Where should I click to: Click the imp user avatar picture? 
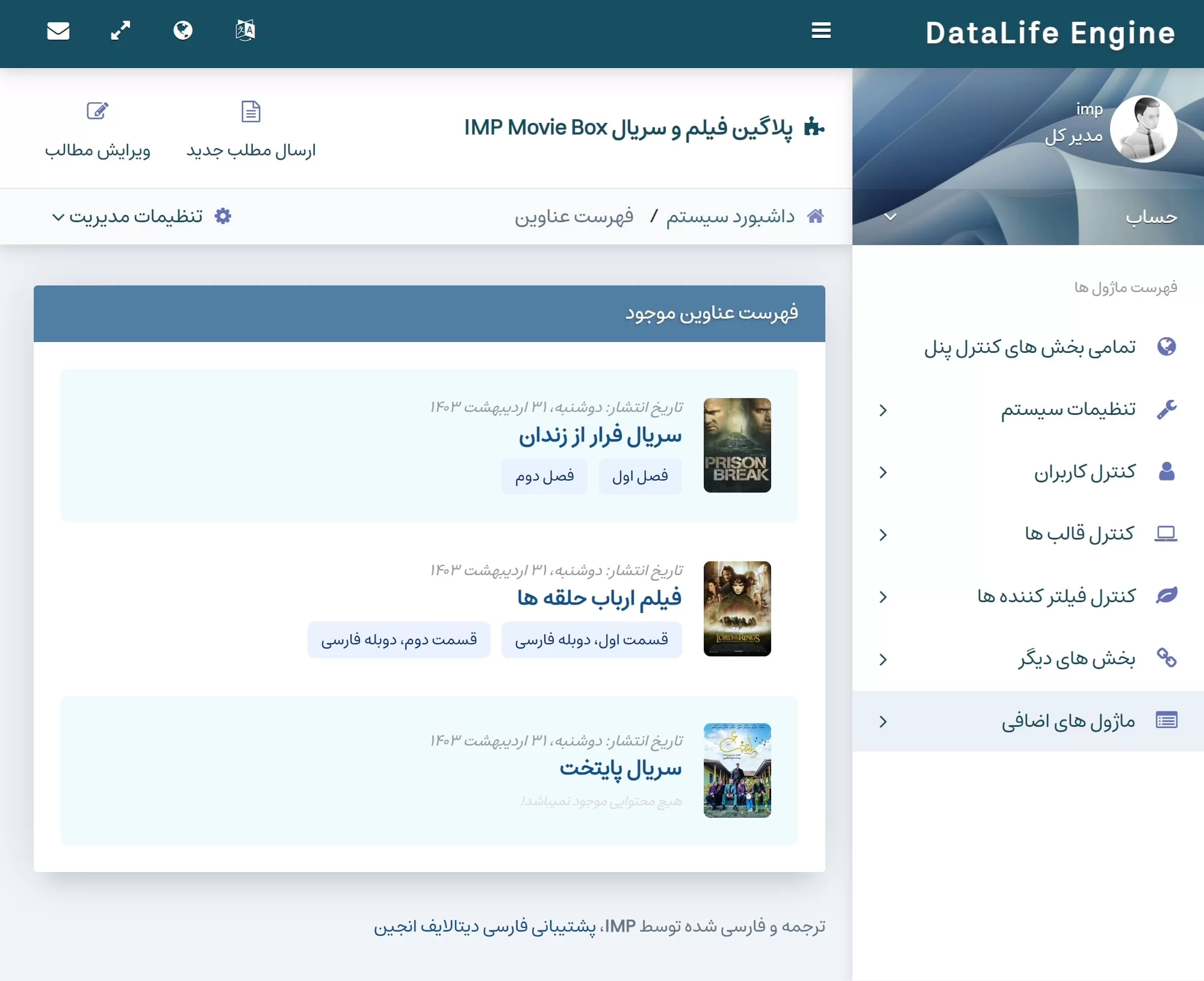pyautogui.click(x=1143, y=129)
